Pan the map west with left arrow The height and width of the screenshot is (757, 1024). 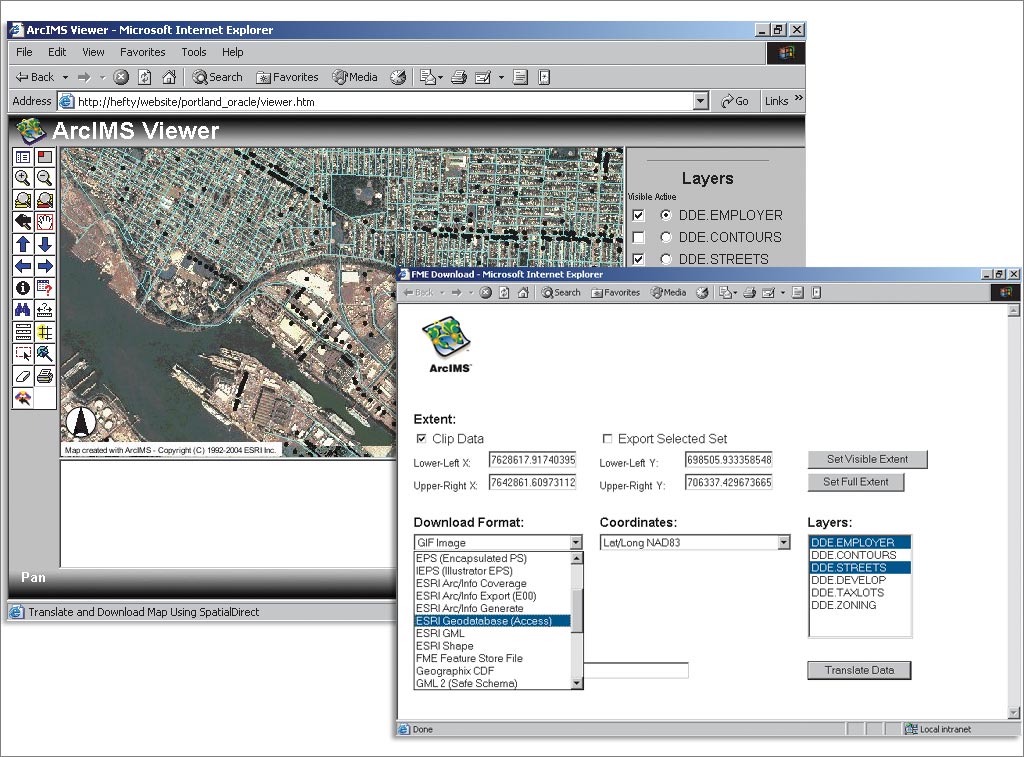click(x=23, y=266)
